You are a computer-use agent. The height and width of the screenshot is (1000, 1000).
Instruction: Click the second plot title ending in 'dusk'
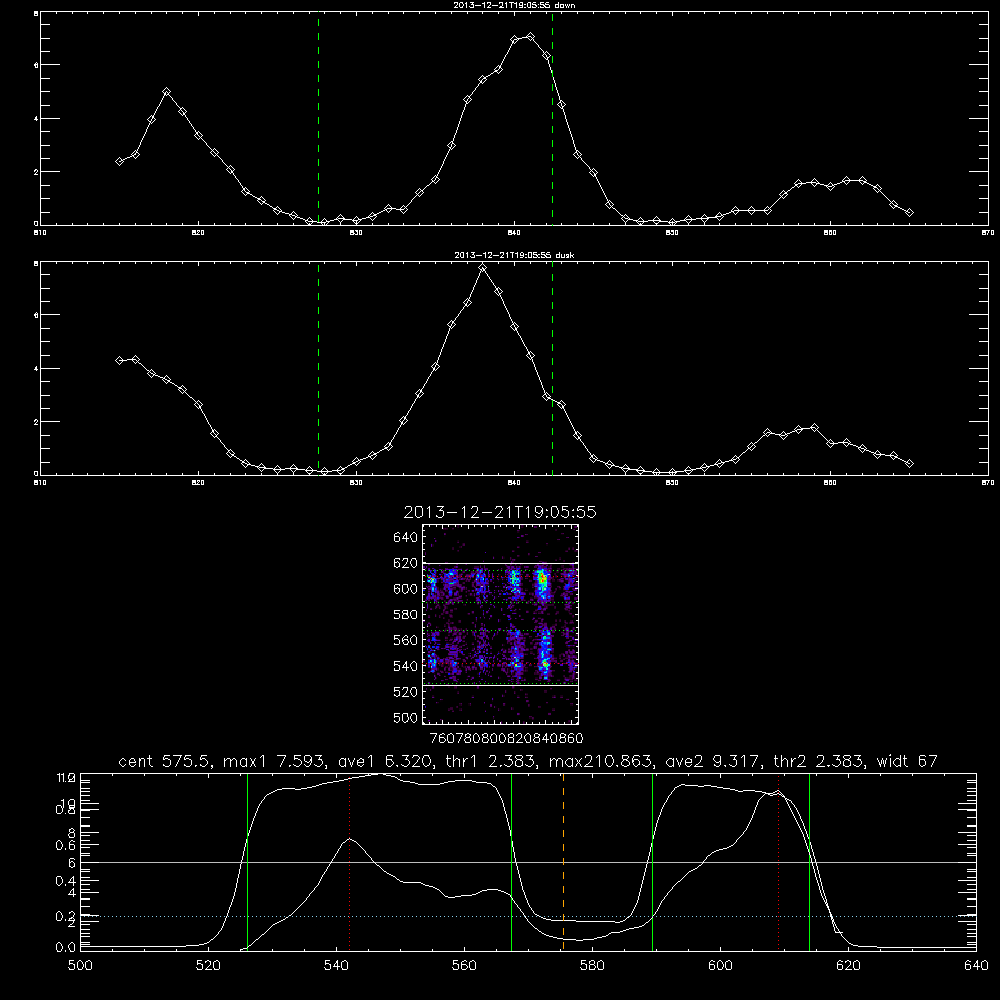click(x=514, y=255)
